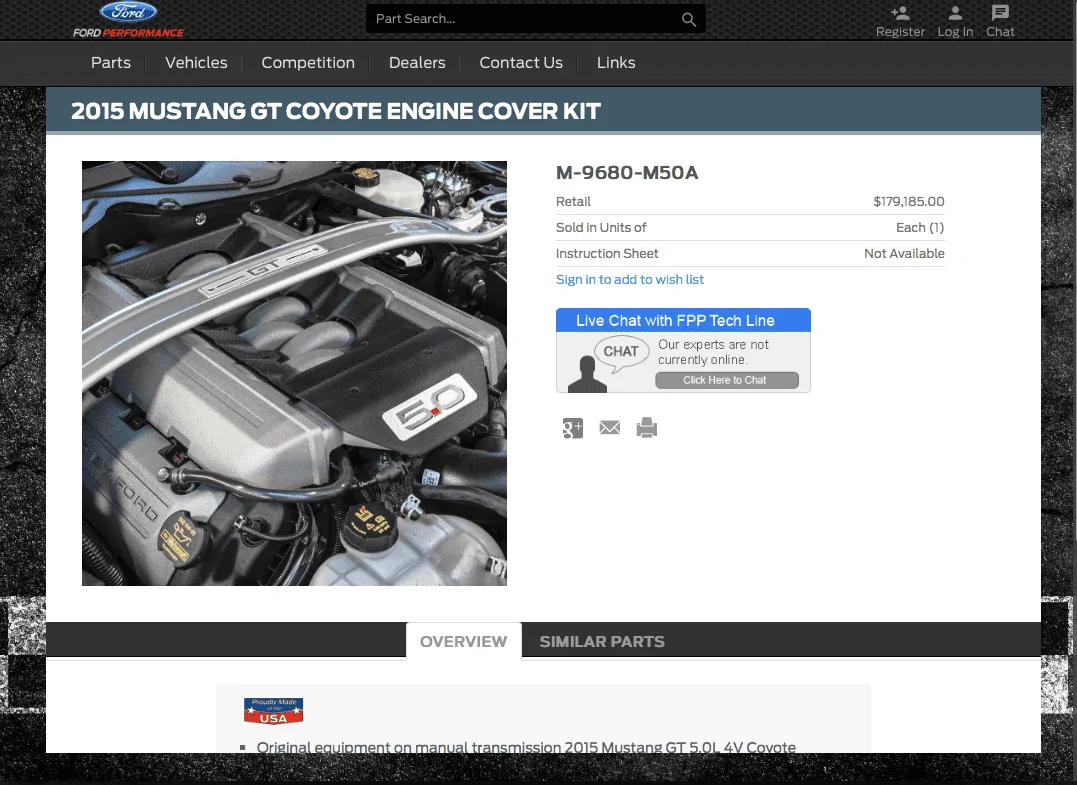
Task: Switch to the Similar Parts tab
Action: (x=602, y=641)
